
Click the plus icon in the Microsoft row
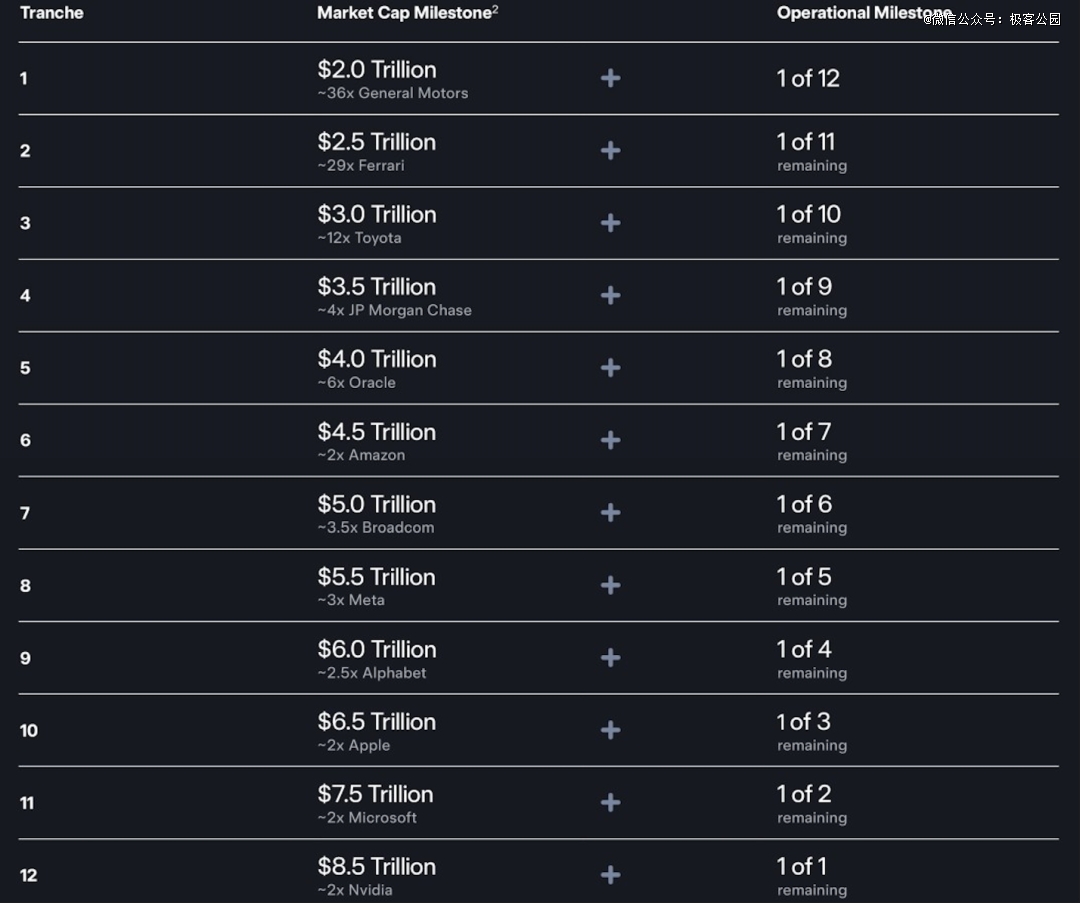point(610,802)
